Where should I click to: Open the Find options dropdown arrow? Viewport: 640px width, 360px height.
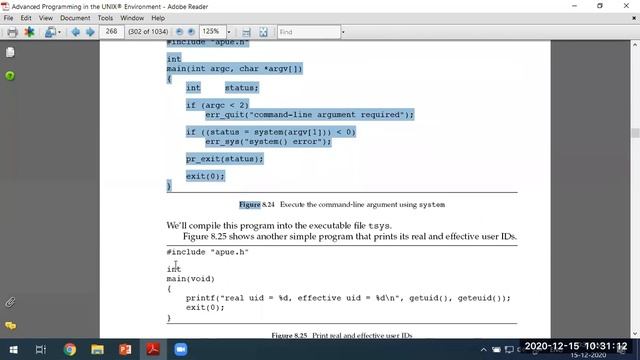pyautogui.click(x=343, y=32)
